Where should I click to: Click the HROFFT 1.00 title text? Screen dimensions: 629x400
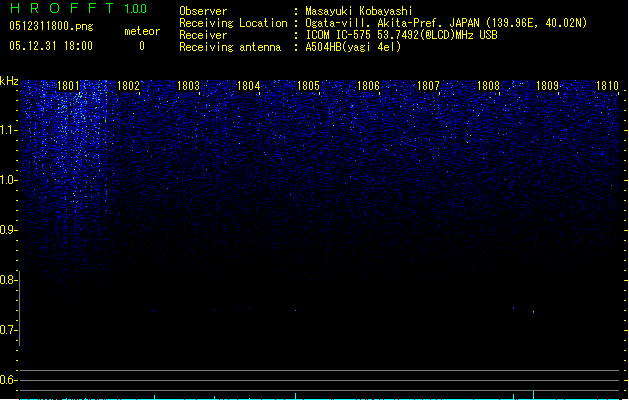79,8
